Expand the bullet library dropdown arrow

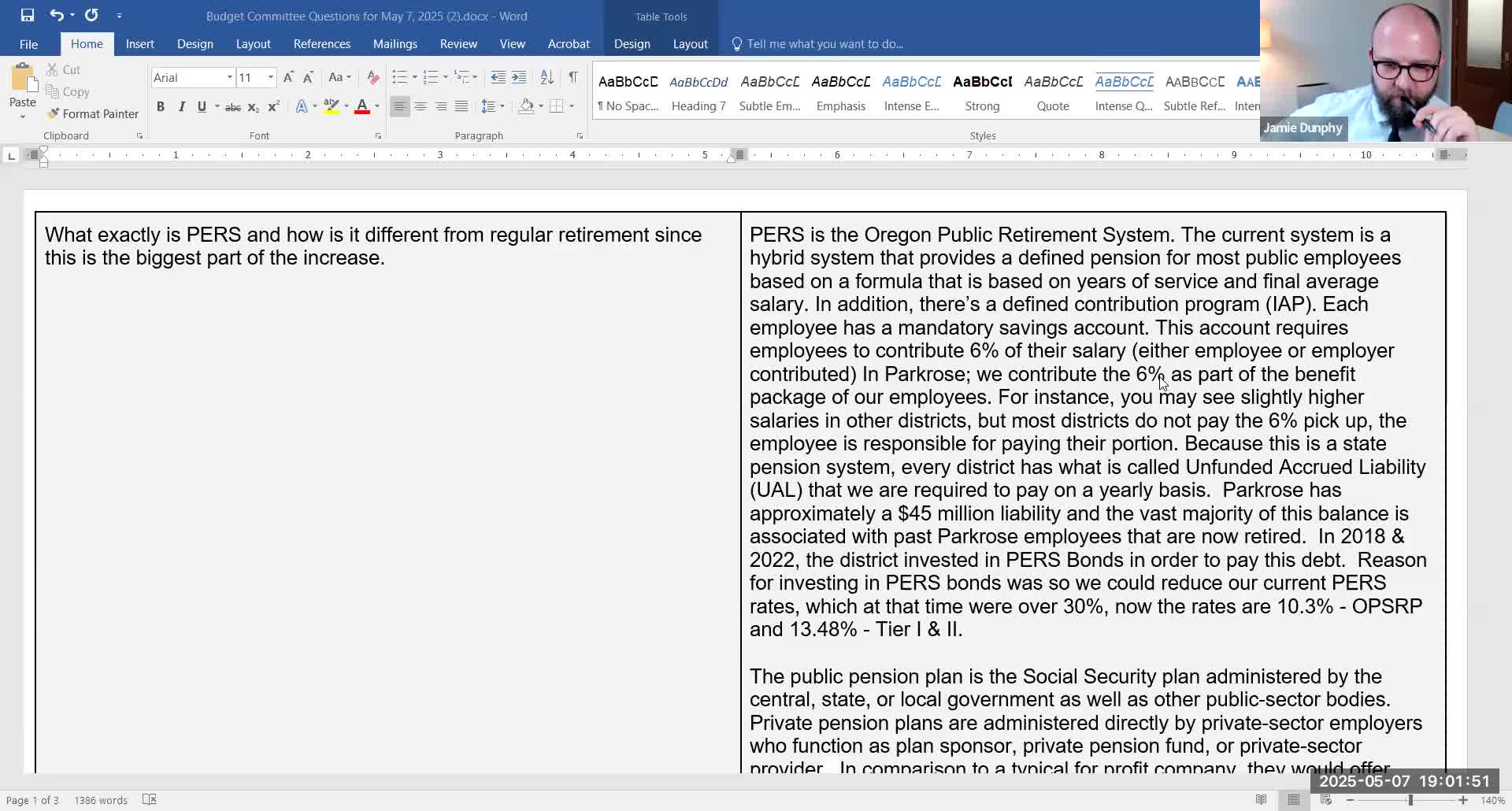point(414,77)
